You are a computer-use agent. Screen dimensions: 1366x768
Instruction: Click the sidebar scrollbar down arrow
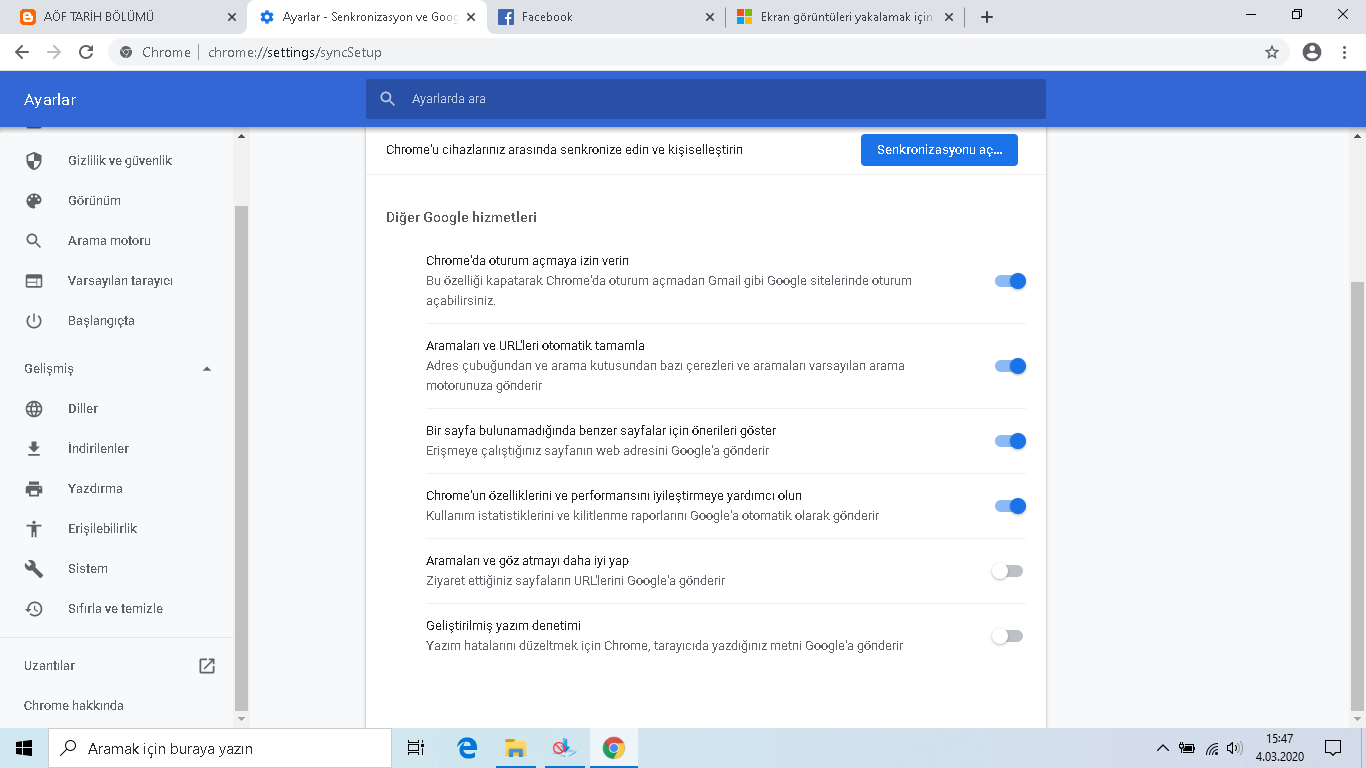[x=240, y=719]
